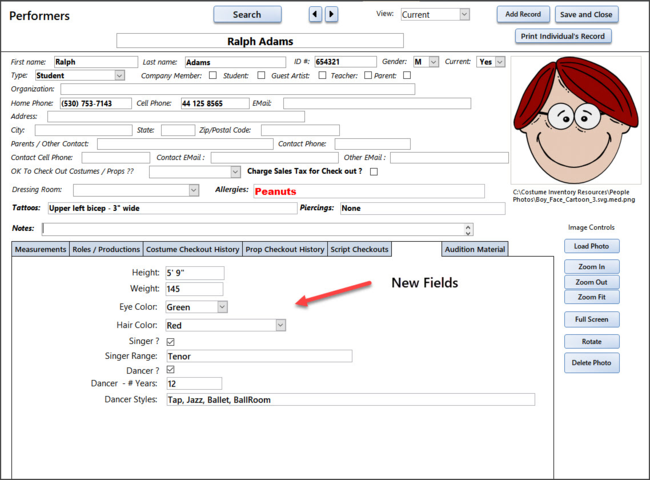
Task: Click the State field
Action: 178,130
